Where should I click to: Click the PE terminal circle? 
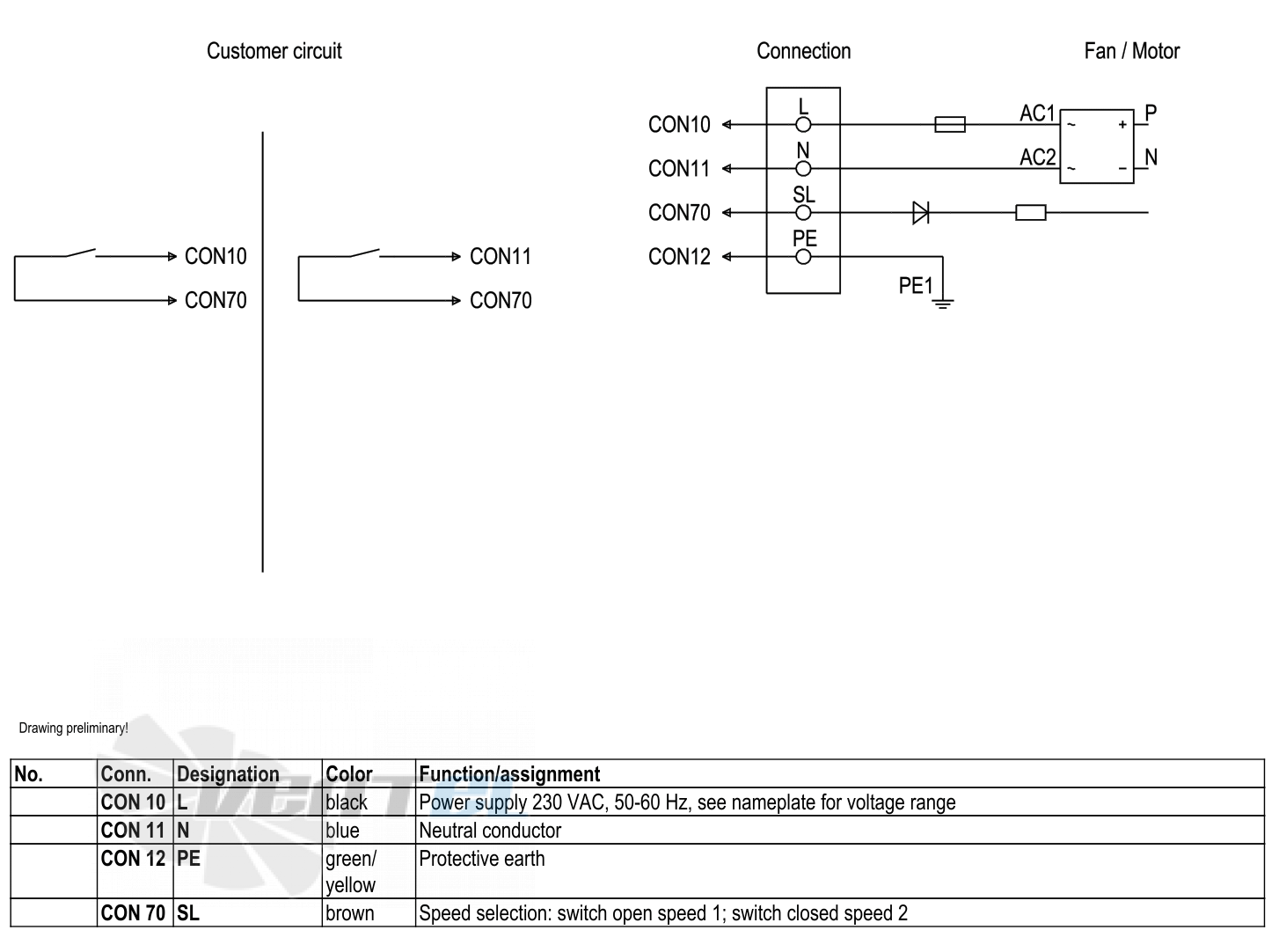[x=803, y=257]
